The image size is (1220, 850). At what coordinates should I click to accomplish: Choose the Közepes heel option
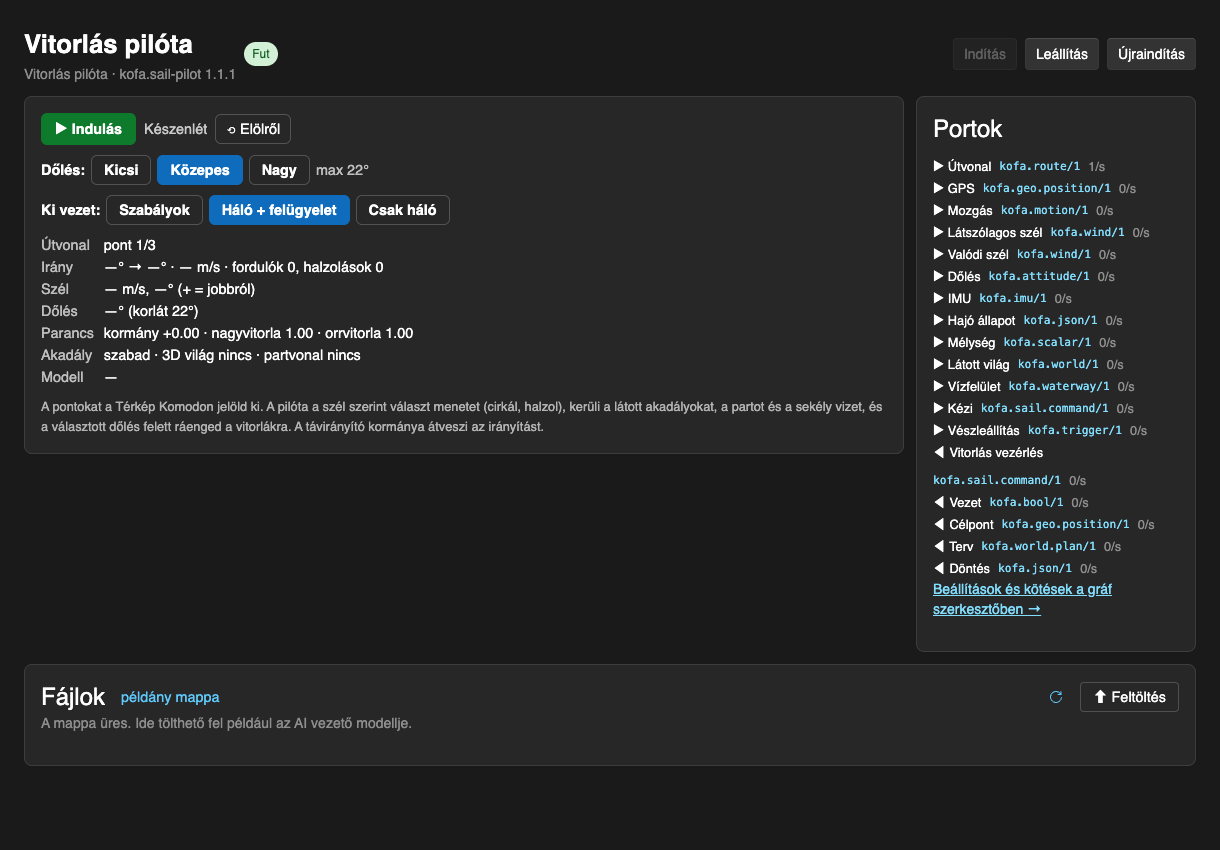pos(200,170)
